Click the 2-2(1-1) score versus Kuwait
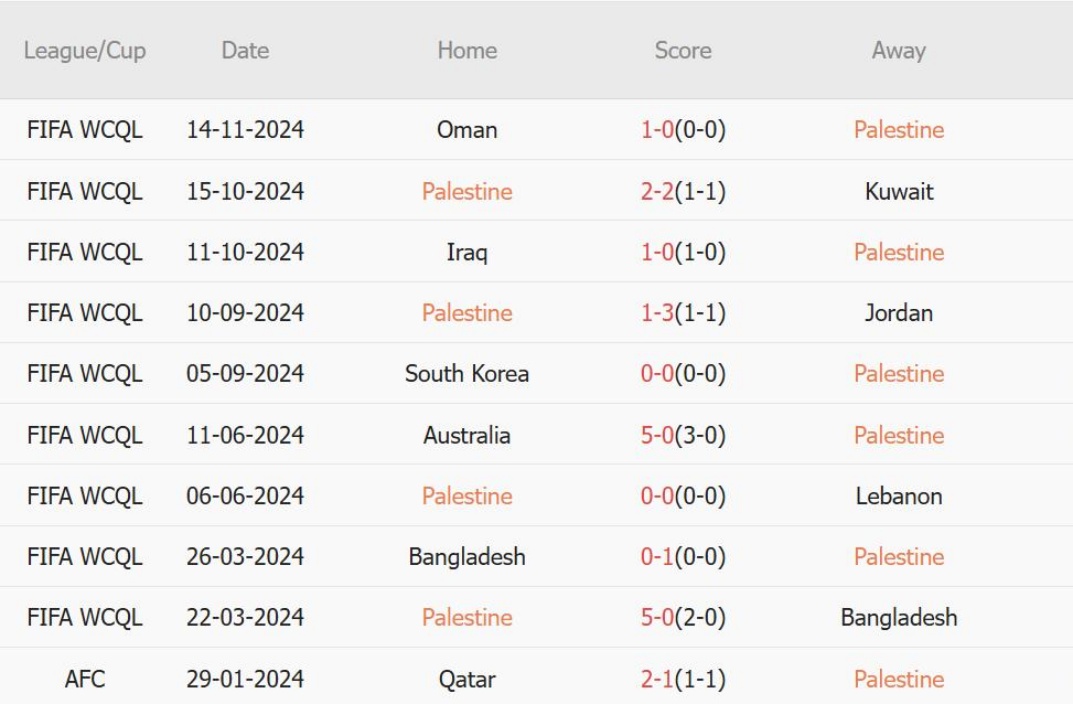 [683, 191]
